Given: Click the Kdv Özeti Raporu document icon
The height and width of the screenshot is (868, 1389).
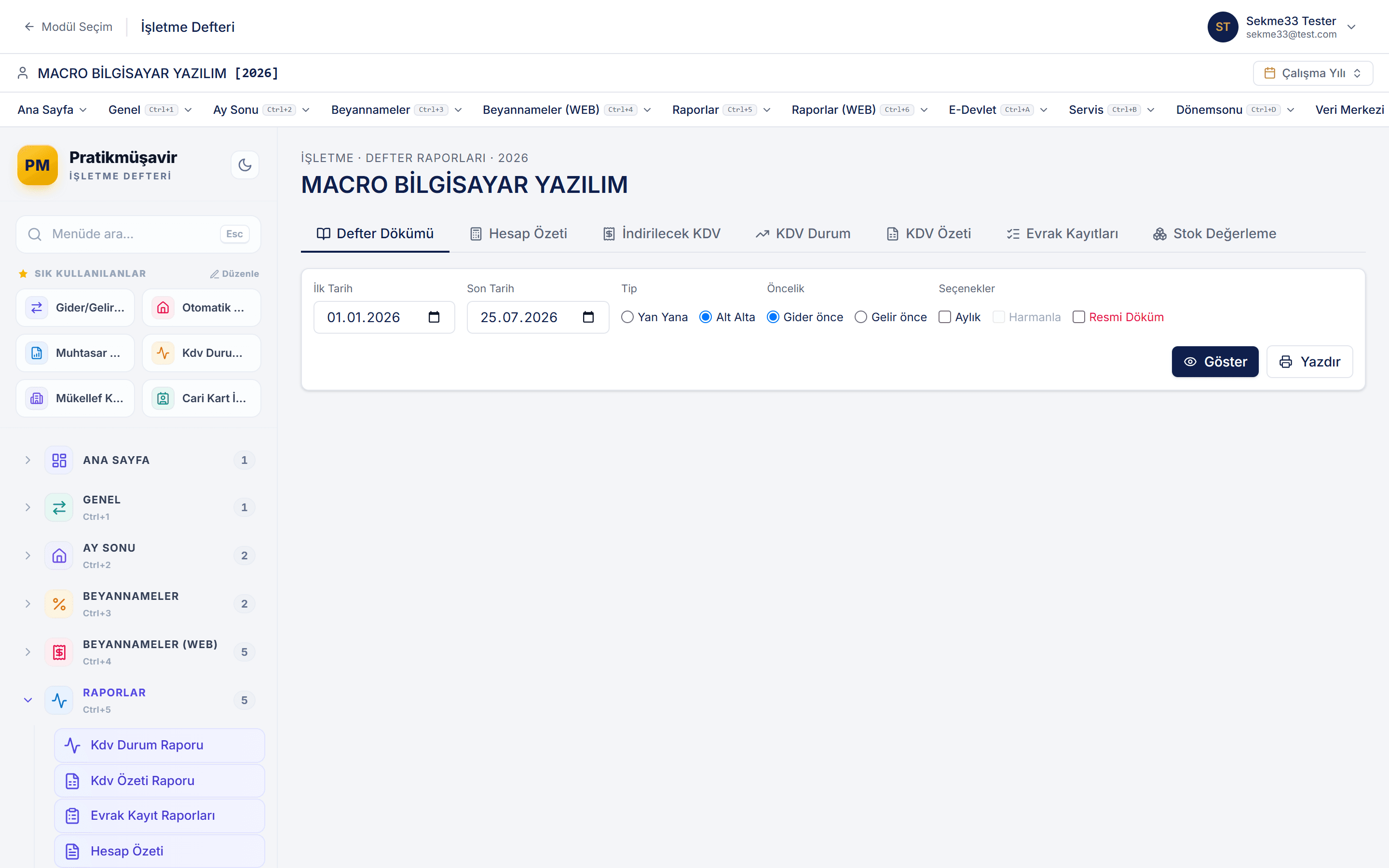Looking at the screenshot, I should pos(72,781).
